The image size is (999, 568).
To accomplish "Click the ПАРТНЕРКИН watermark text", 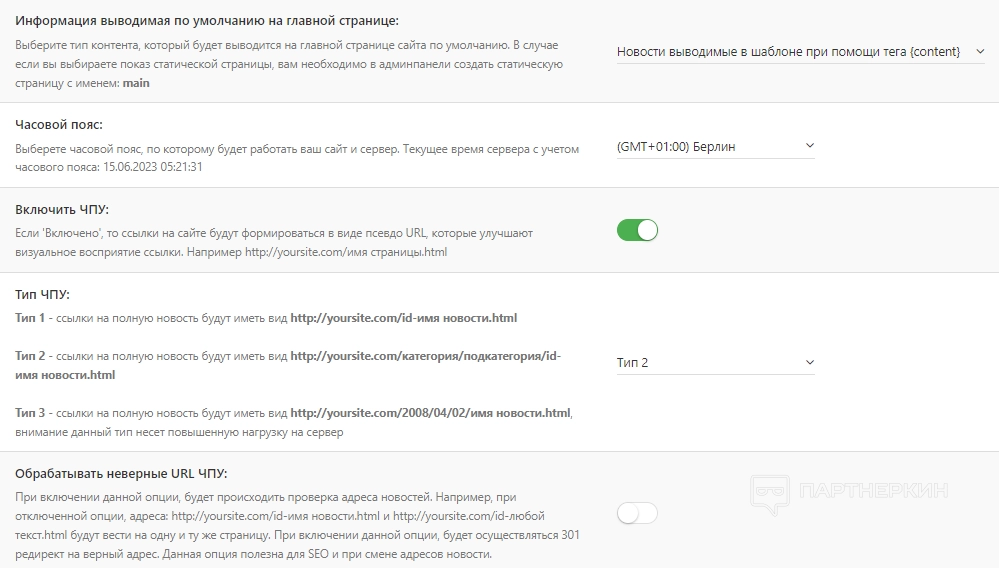I will click(872, 491).
